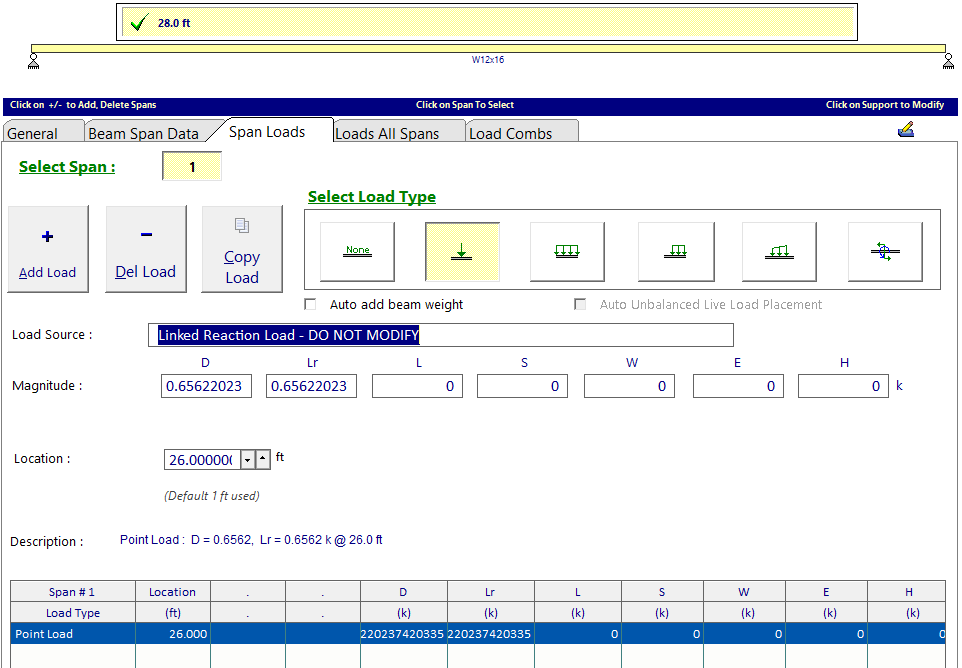Switch to the General tab

[43, 132]
